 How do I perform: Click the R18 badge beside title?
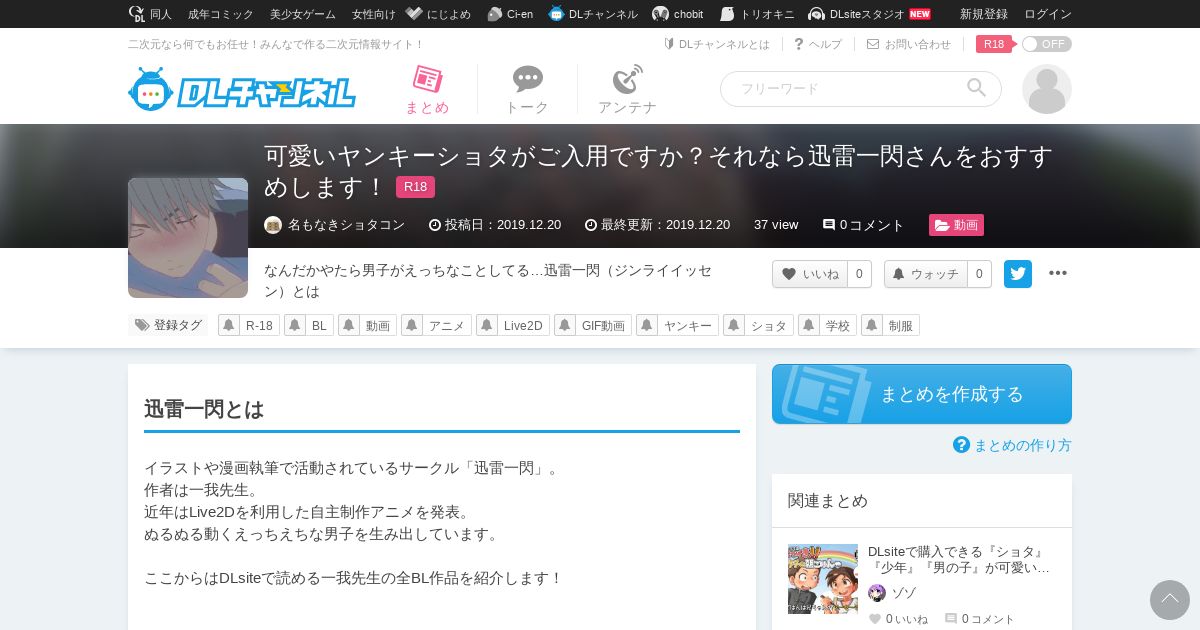coord(415,187)
